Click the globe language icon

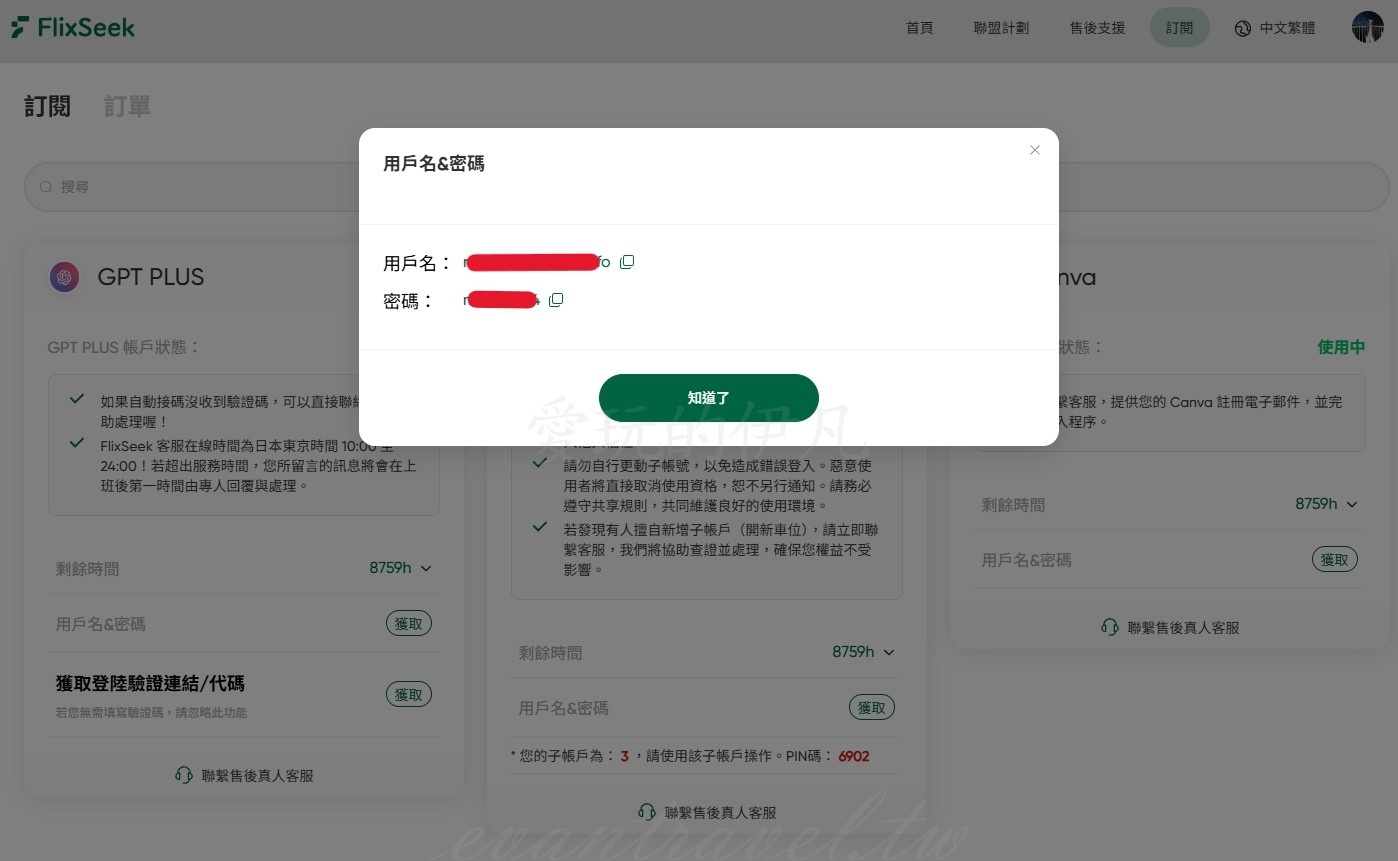point(1243,28)
